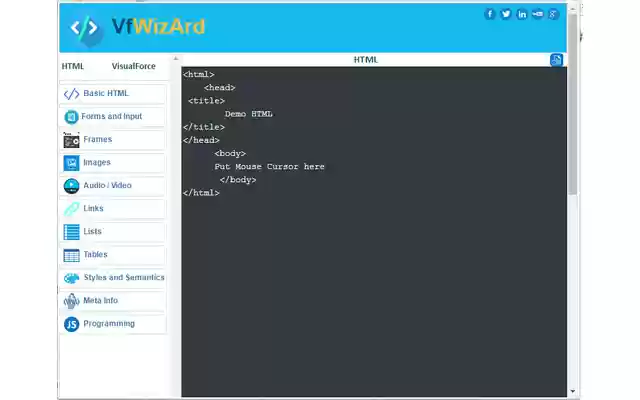Image resolution: width=640 pixels, height=400 pixels.
Task: Click the <head> tag line in editor
Action: 220,87
